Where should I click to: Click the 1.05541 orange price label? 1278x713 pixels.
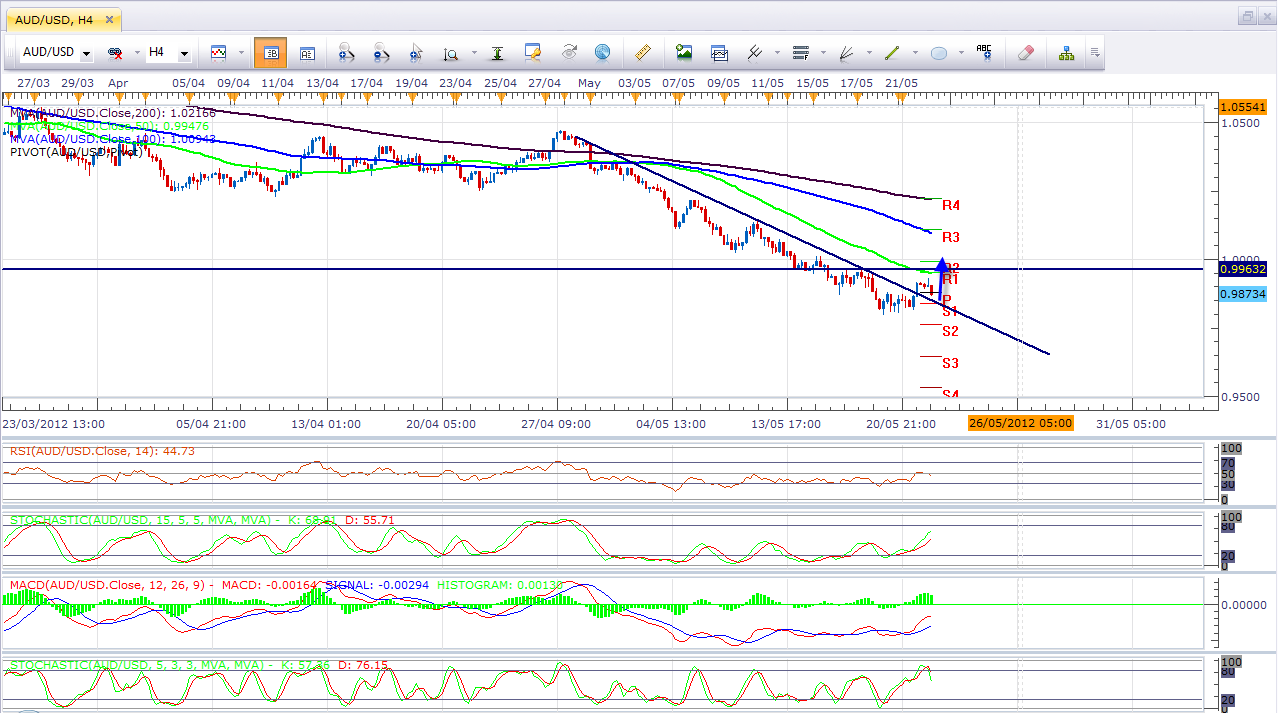1243,106
